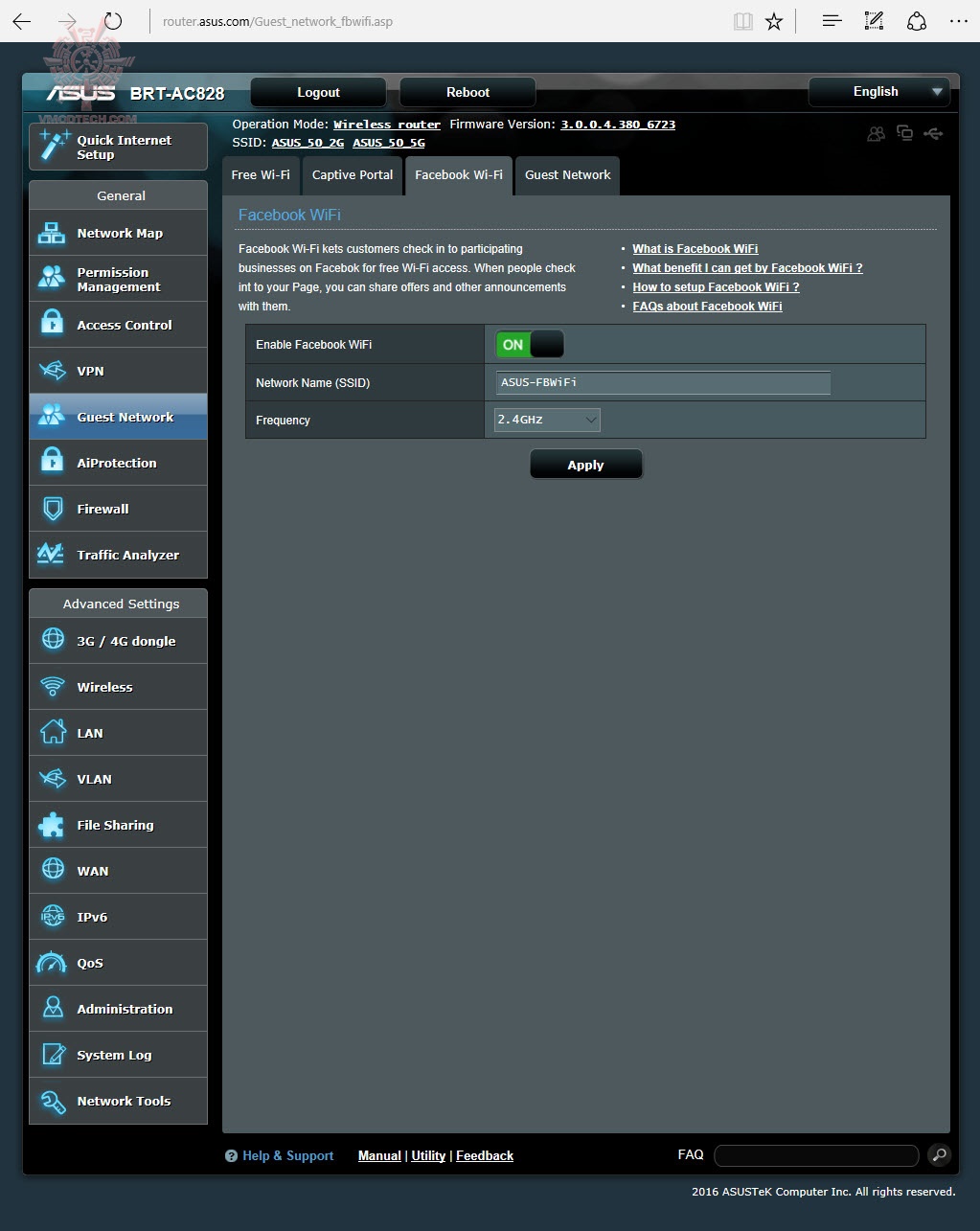This screenshot has height=1231, width=980.
Task: Click the Reboot button
Action: click(x=467, y=93)
